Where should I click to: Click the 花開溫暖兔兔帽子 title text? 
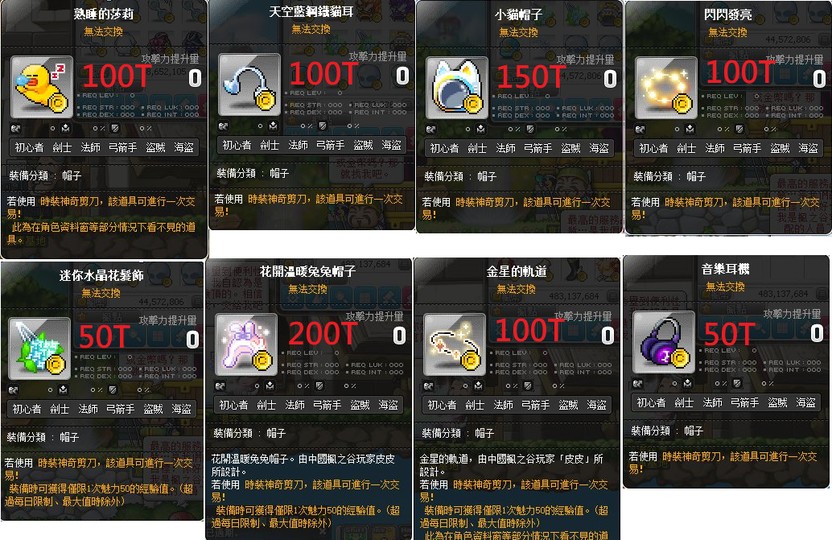coord(308,272)
